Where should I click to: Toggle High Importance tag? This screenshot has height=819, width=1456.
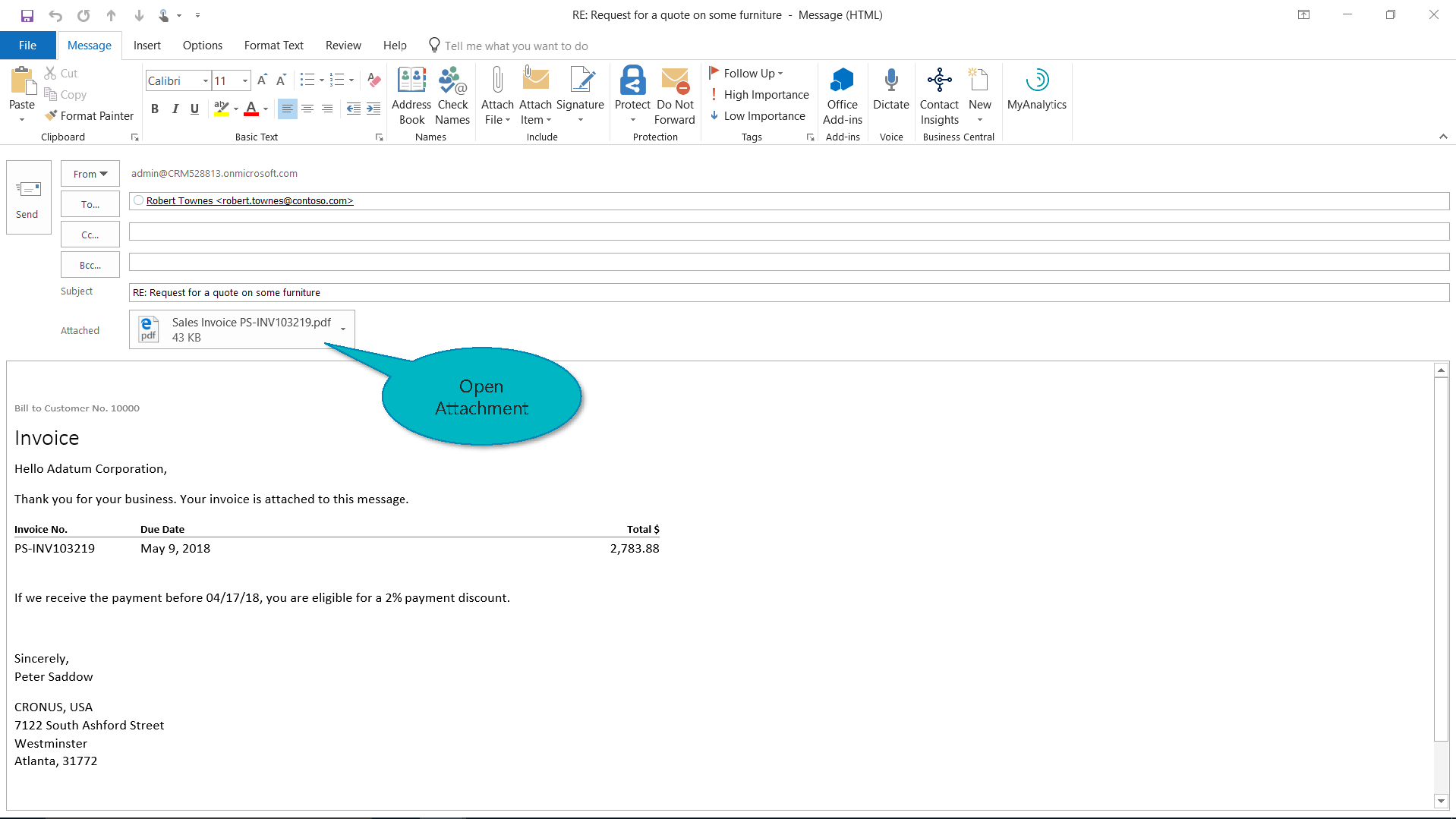point(758,95)
